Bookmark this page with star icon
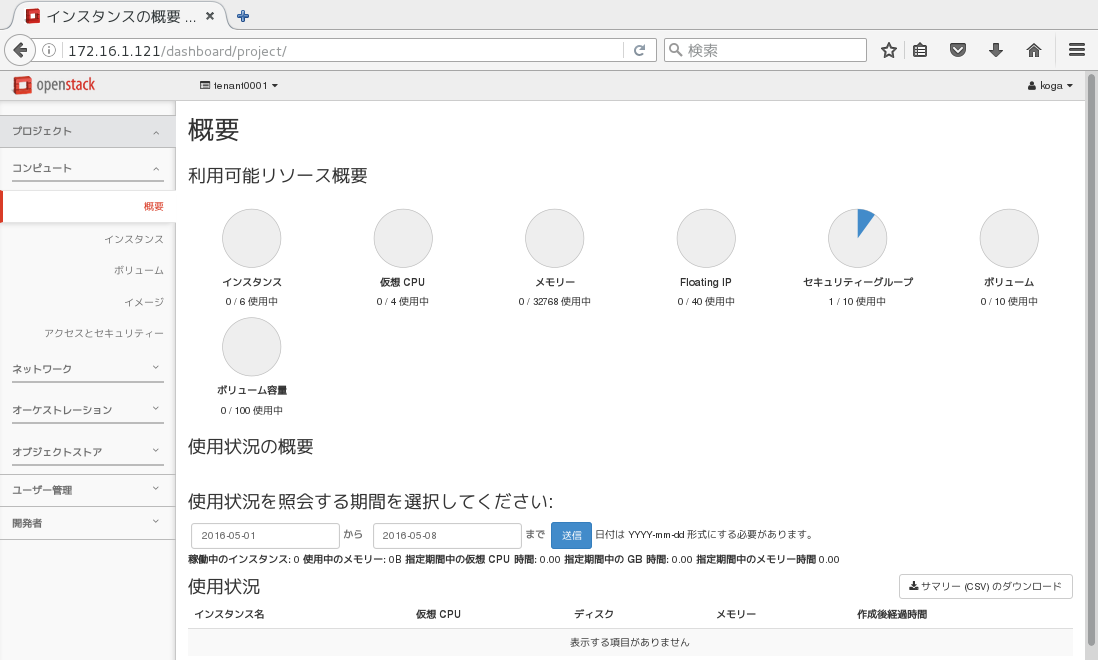Image resolution: width=1098 pixels, height=660 pixels. [x=888, y=50]
